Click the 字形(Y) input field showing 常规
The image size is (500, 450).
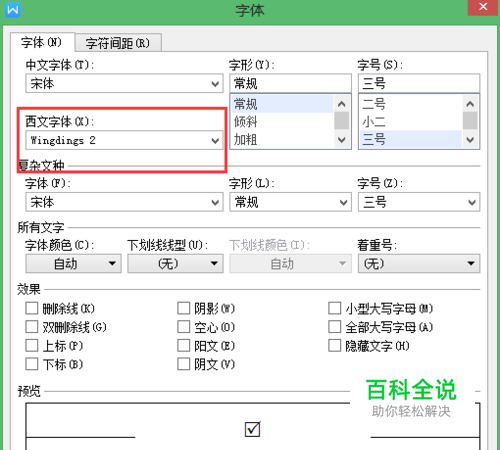click(x=290, y=83)
